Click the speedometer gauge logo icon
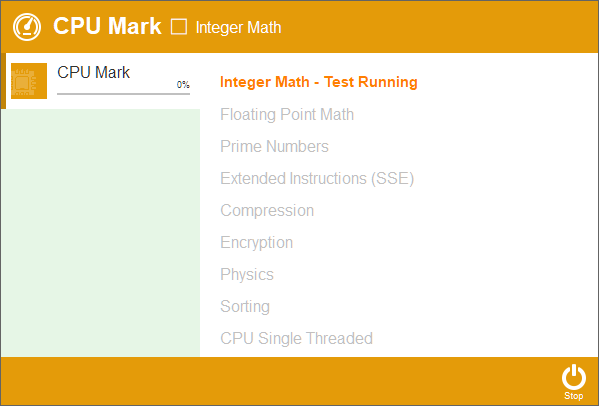The image size is (599, 406). [27, 27]
